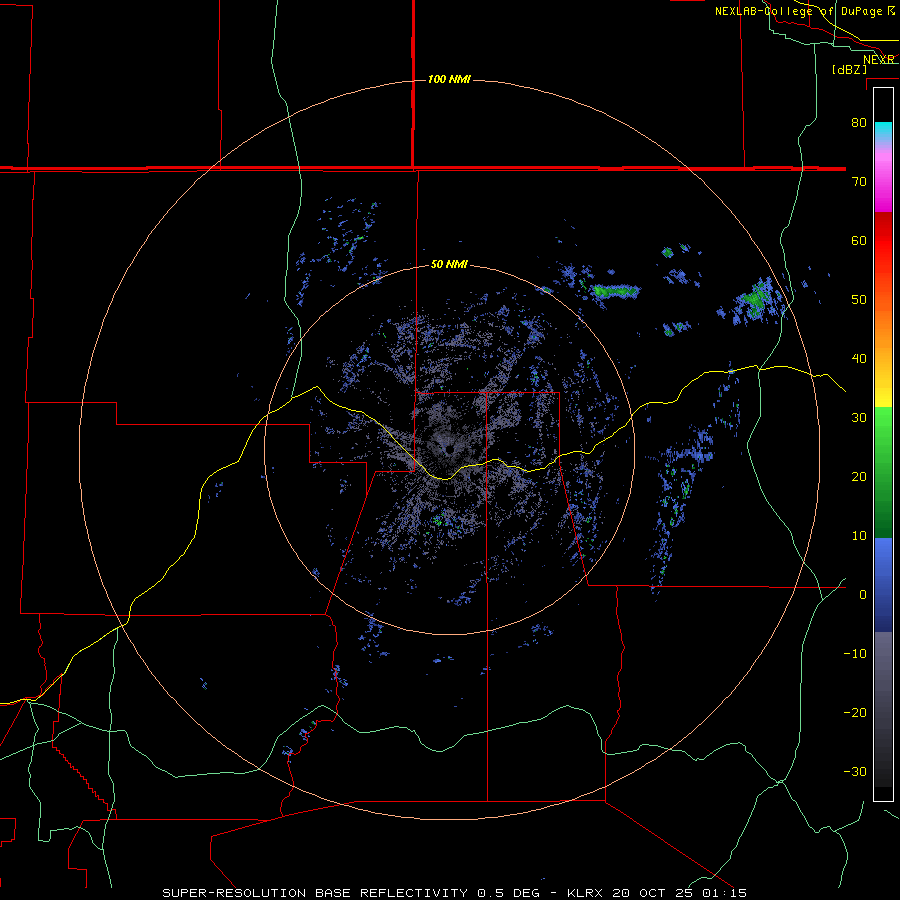Click the 60 value on the dBZ scale
The image size is (900, 900).
859,240
